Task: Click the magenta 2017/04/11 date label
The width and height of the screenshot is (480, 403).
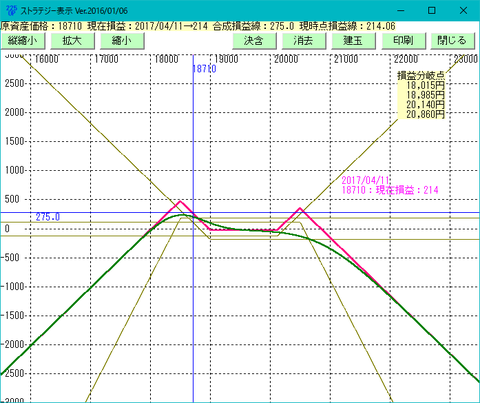Action: point(366,180)
